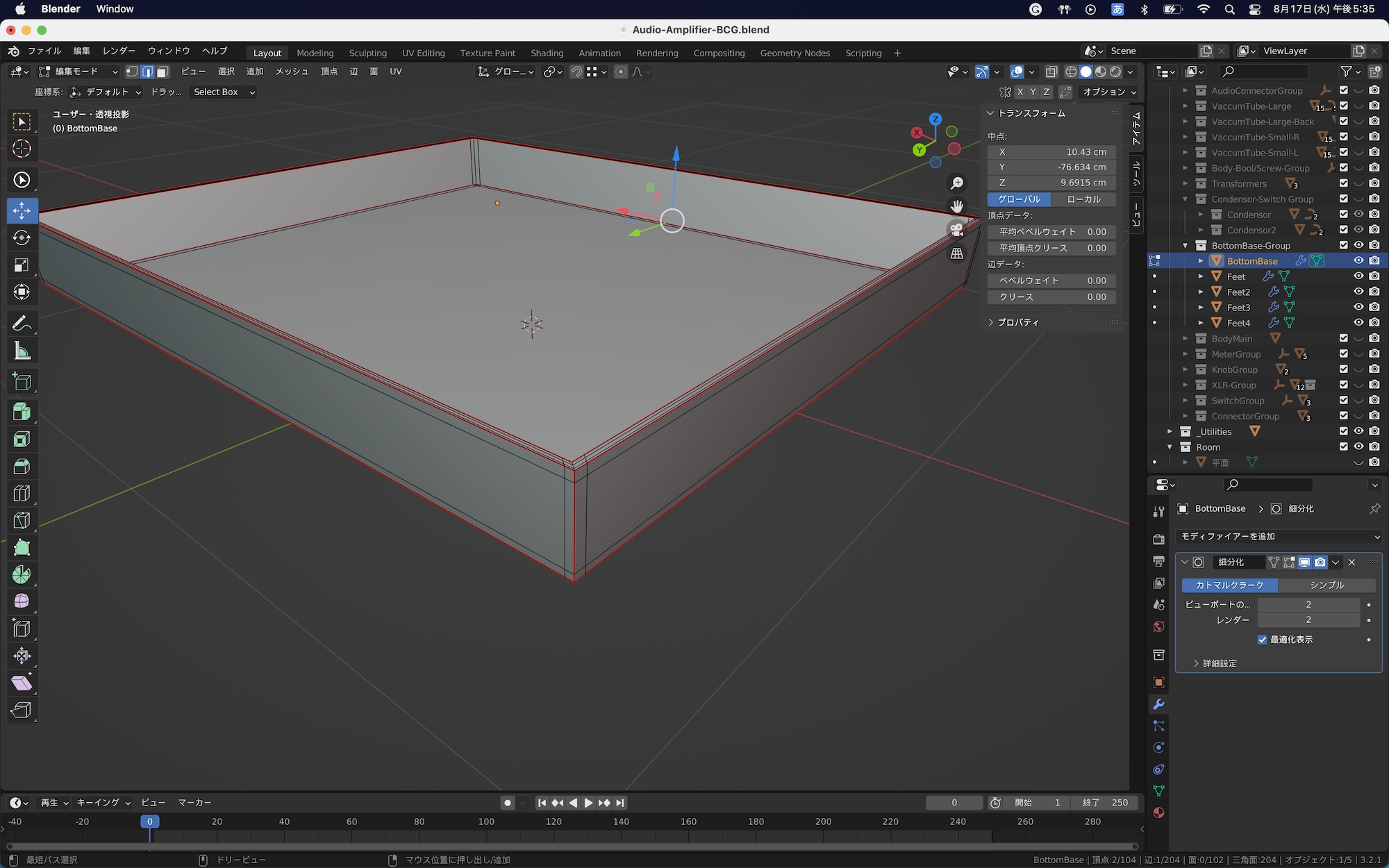The image size is (1389, 868).
Task: Toggle X-ray display in viewport header
Action: 1051,72
